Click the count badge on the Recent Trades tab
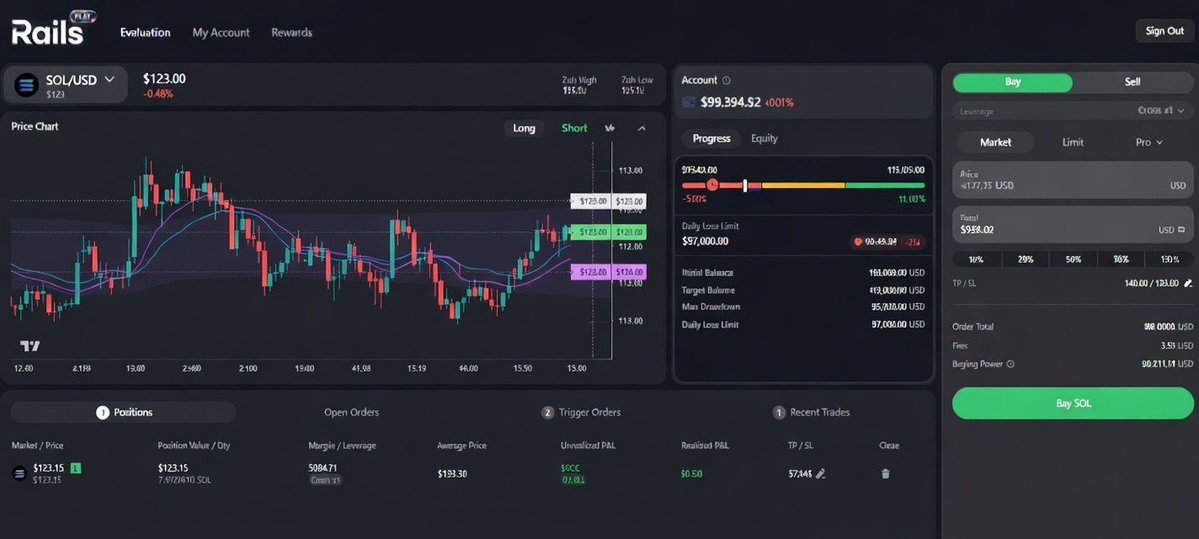1199x539 pixels. [x=778, y=412]
